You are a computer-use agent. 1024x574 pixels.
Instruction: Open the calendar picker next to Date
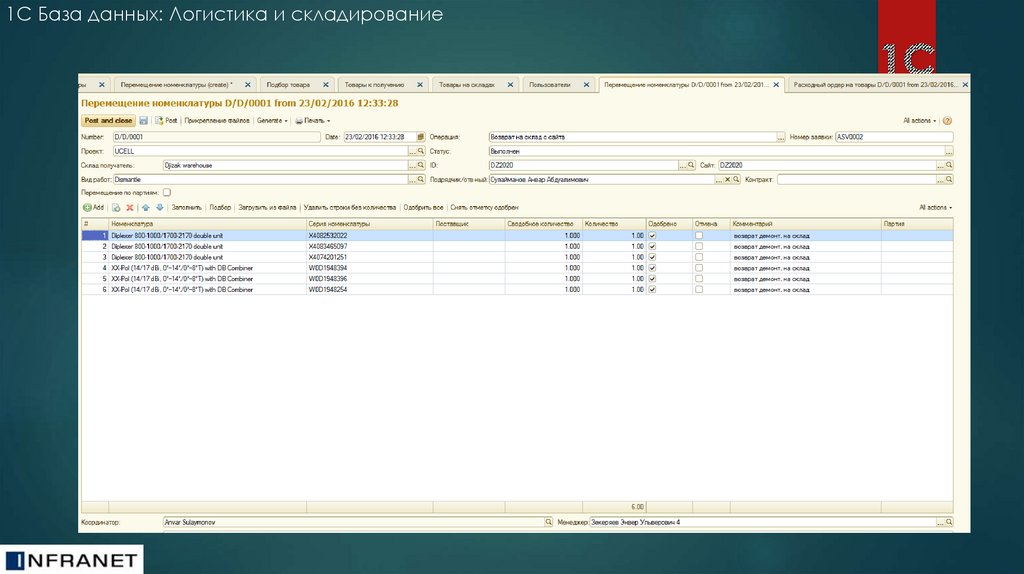(422, 136)
